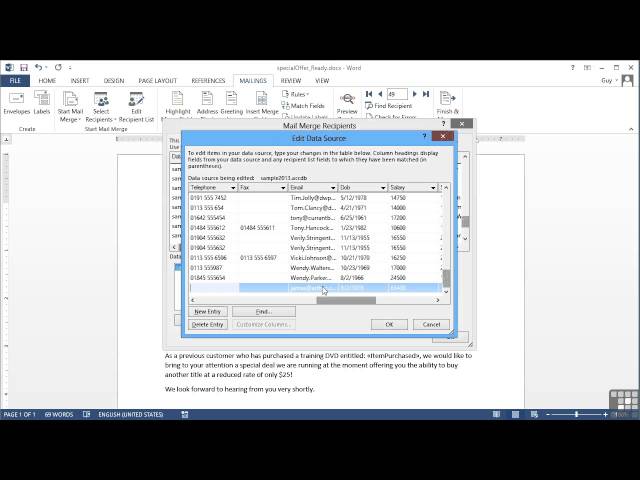
Task: Click Find Recipient in ribbon
Action: pos(389,106)
